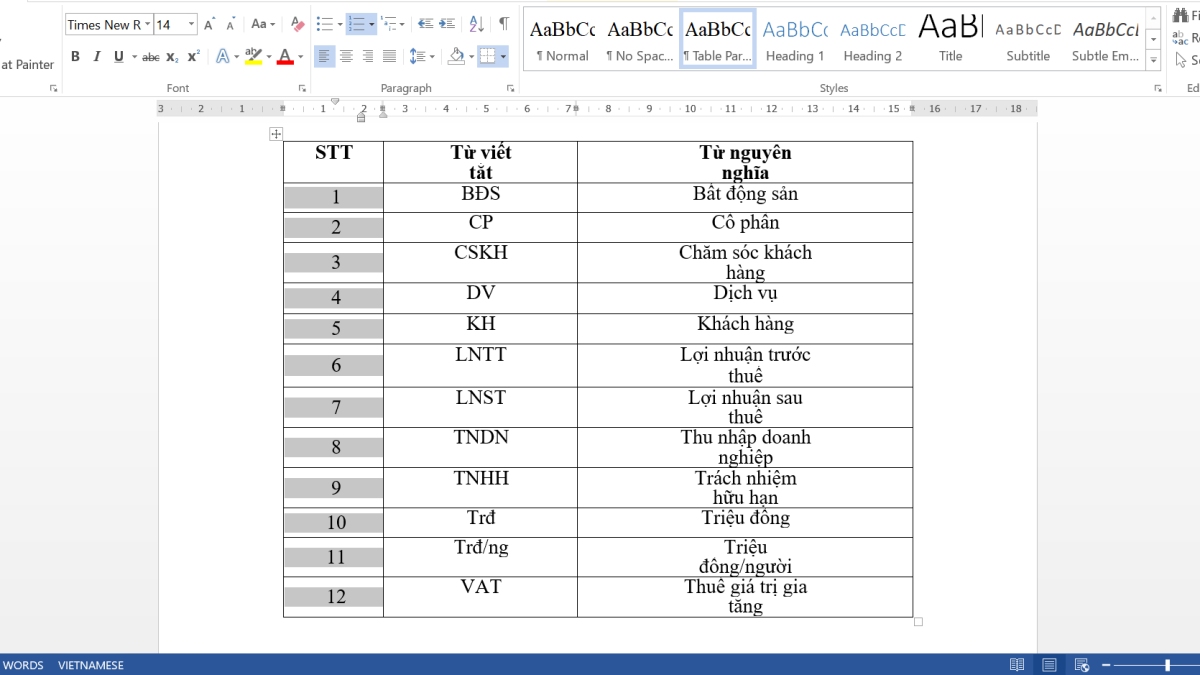The width and height of the screenshot is (1200, 675).
Task: Open the font size dropdown
Action: click(x=190, y=23)
